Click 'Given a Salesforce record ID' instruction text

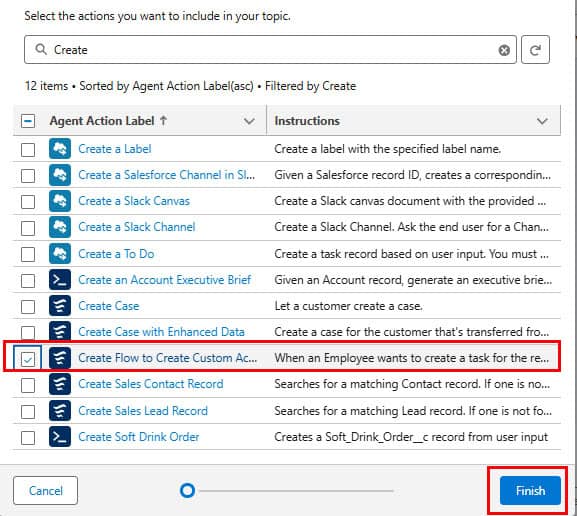click(x=413, y=175)
